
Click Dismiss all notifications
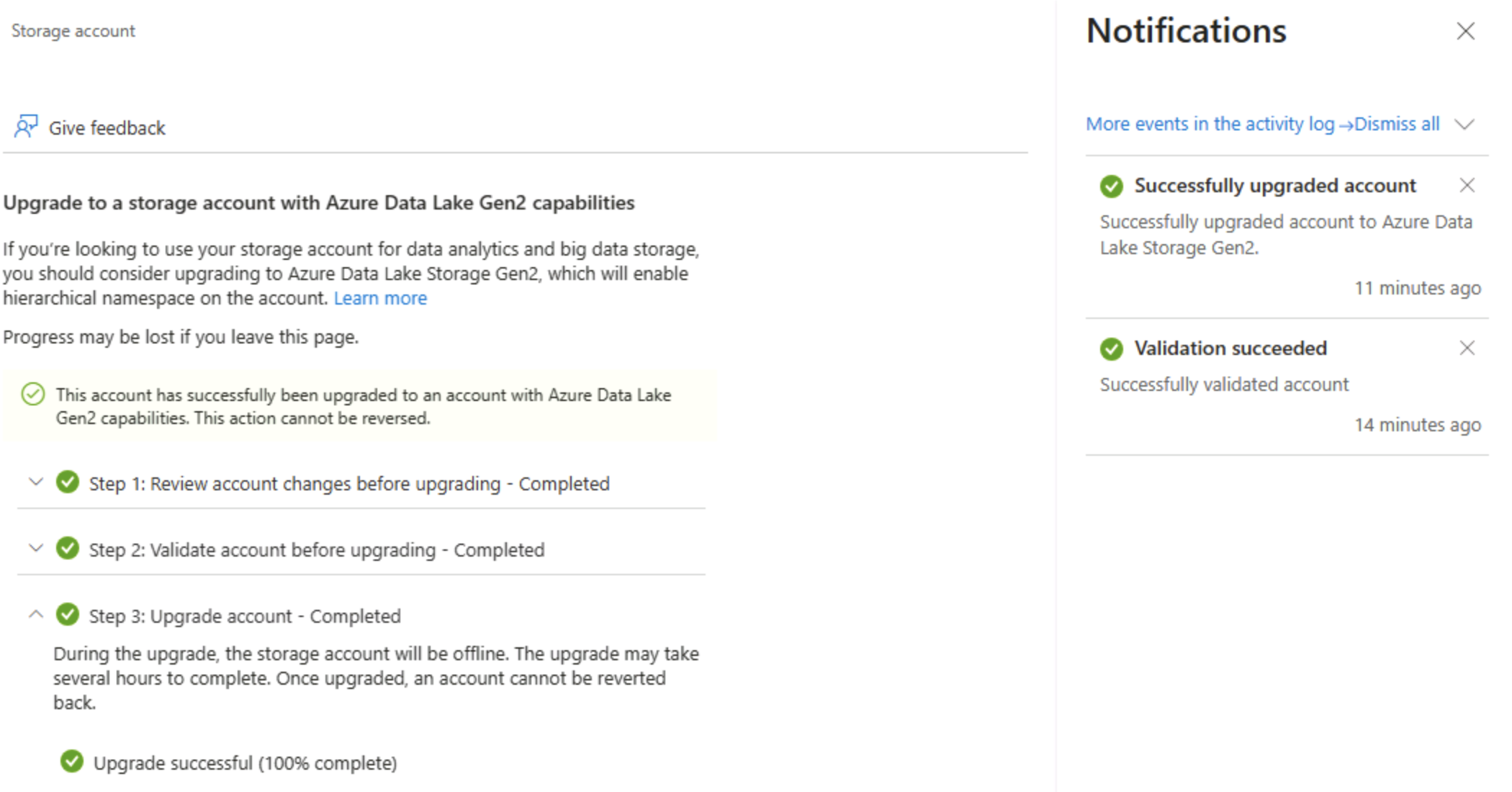[x=1397, y=125]
